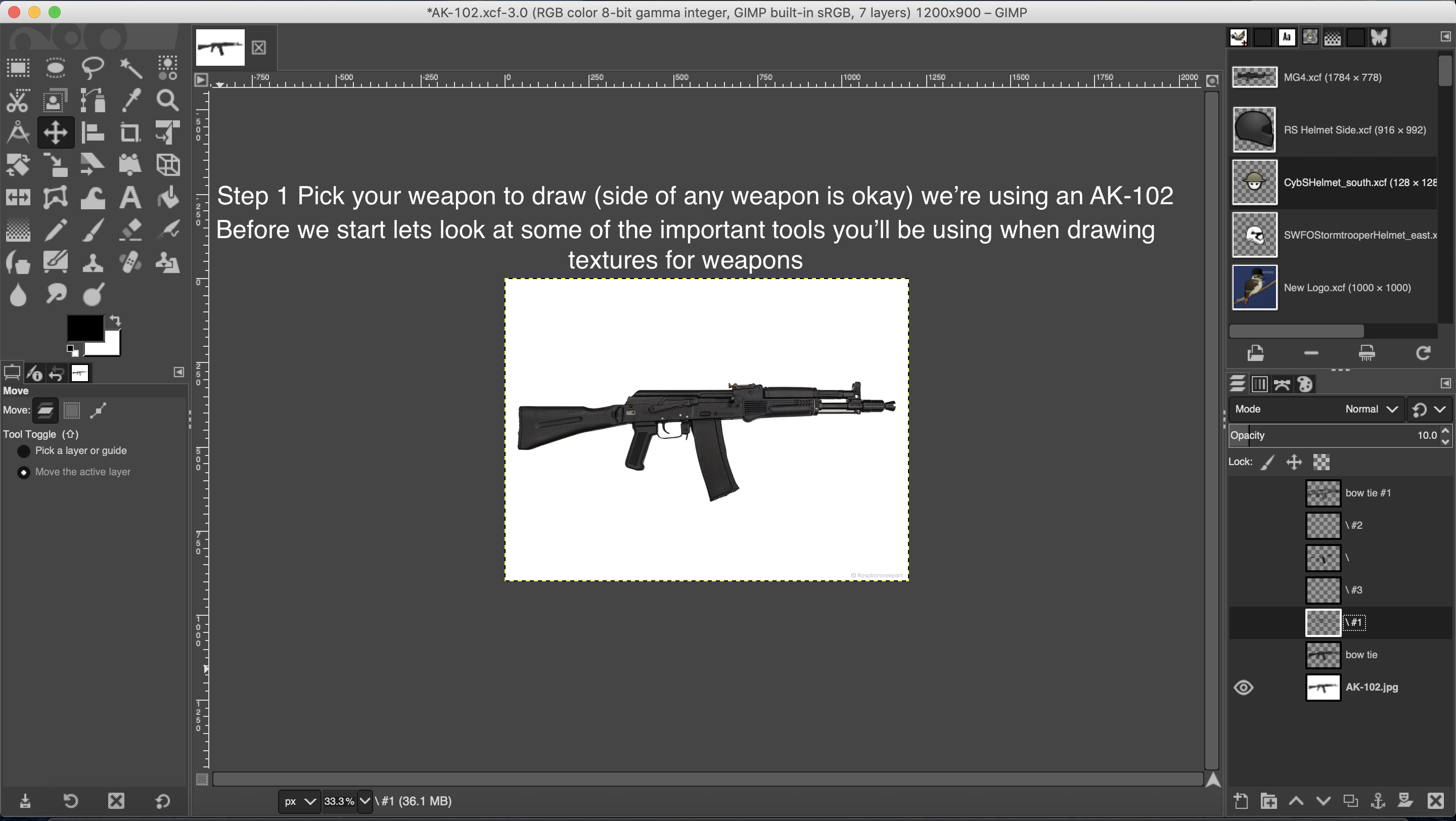Click the anchor floating layer icon
The height and width of the screenshot is (821, 1456).
[x=1378, y=800]
